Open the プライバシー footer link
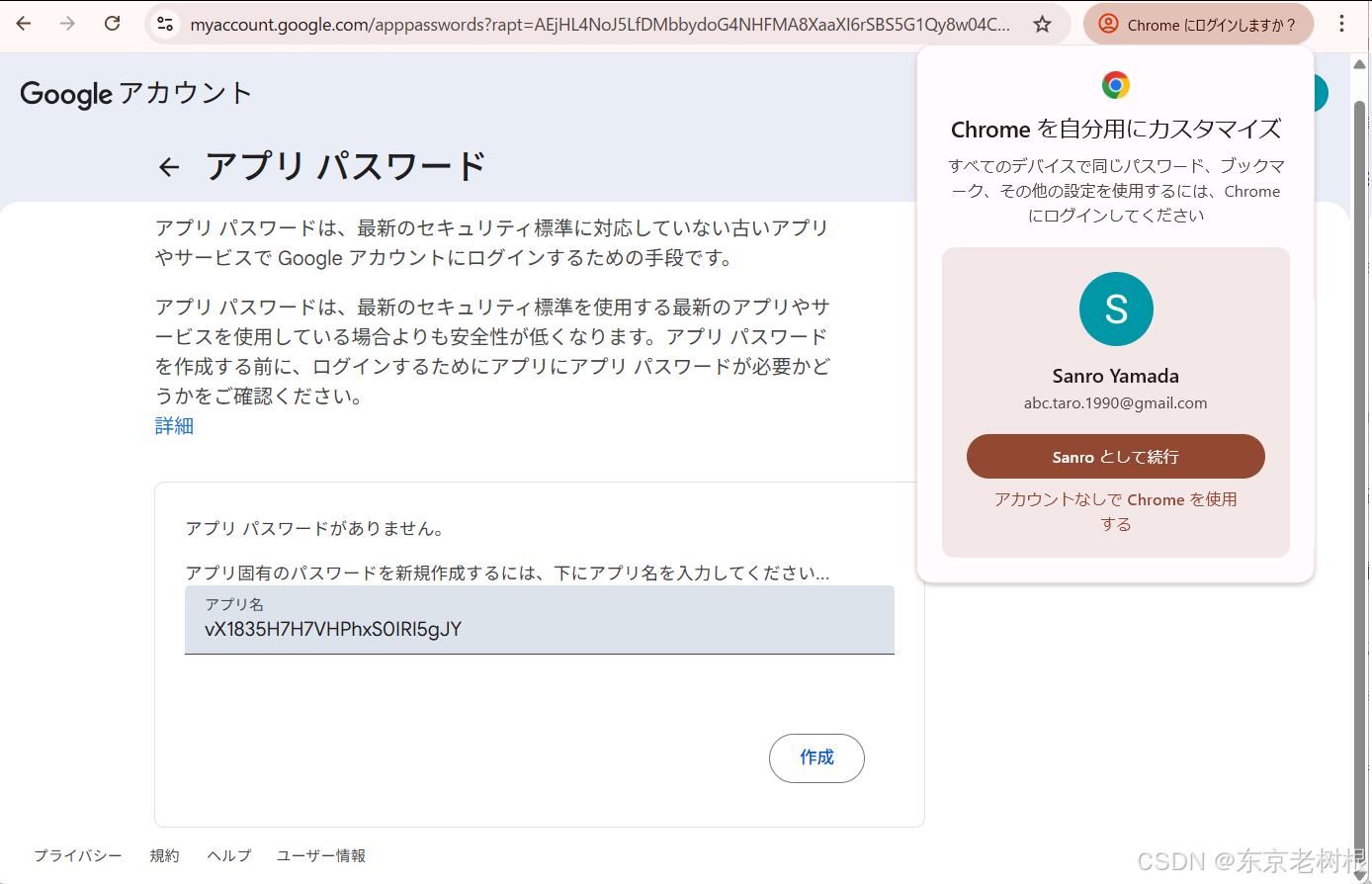 click(78, 855)
